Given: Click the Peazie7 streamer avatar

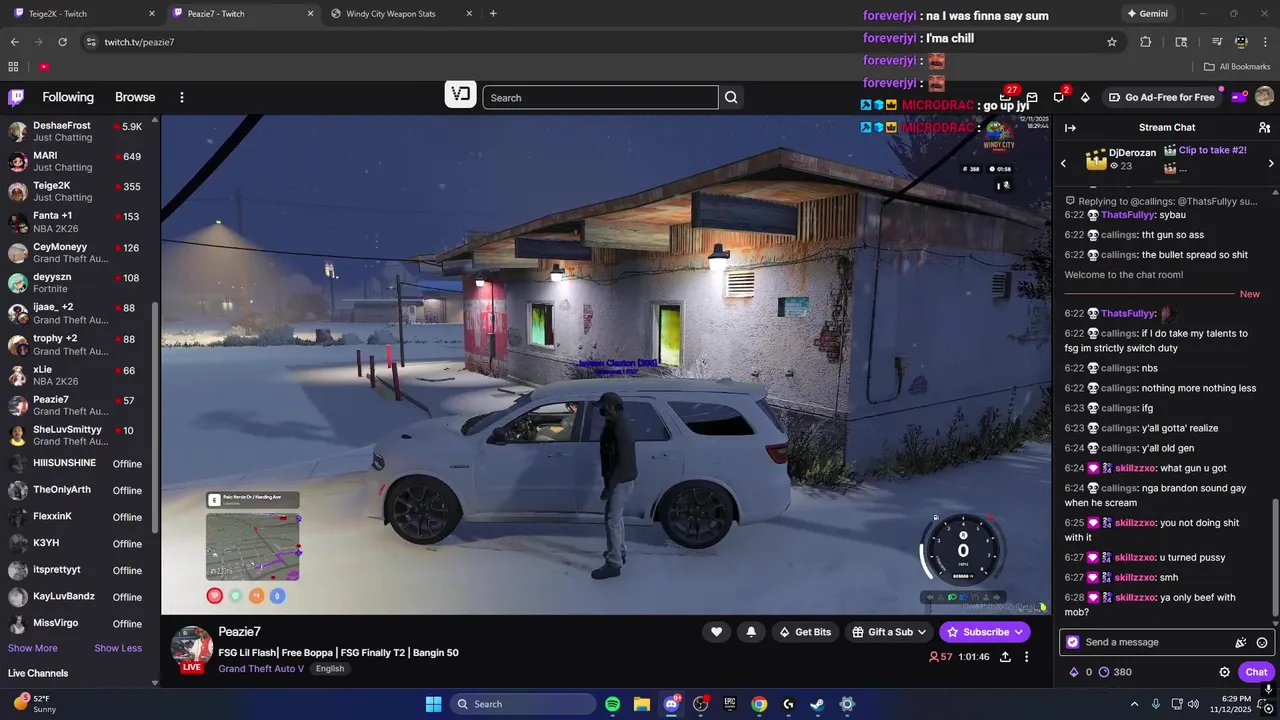Looking at the screenshot, I should [x=190, y=648].
